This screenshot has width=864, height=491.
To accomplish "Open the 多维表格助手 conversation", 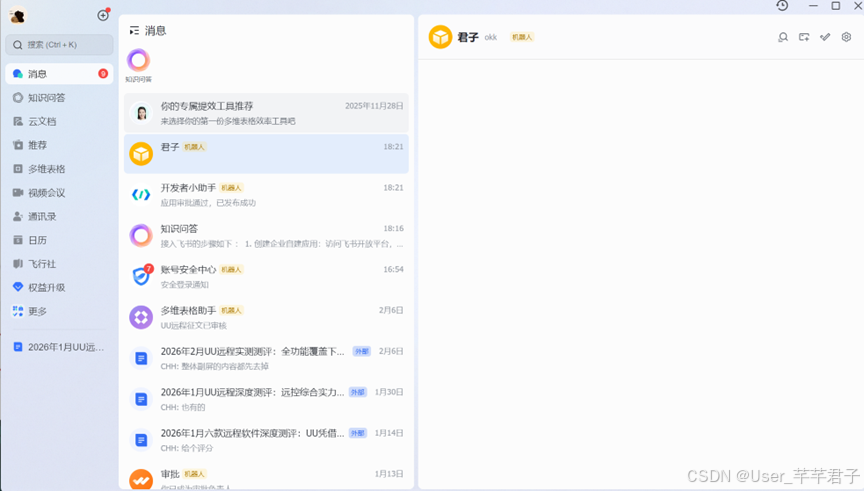I will (266, 317).
